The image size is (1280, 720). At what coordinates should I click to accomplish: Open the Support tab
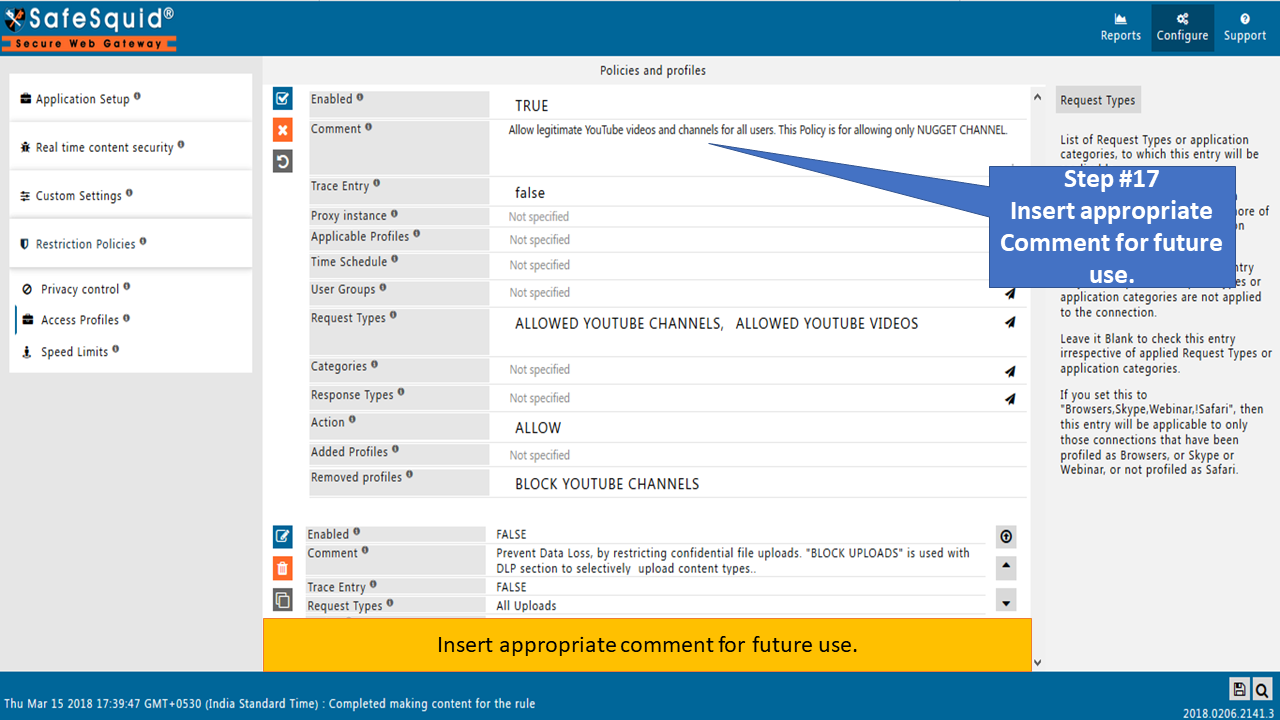[1244, 28]
